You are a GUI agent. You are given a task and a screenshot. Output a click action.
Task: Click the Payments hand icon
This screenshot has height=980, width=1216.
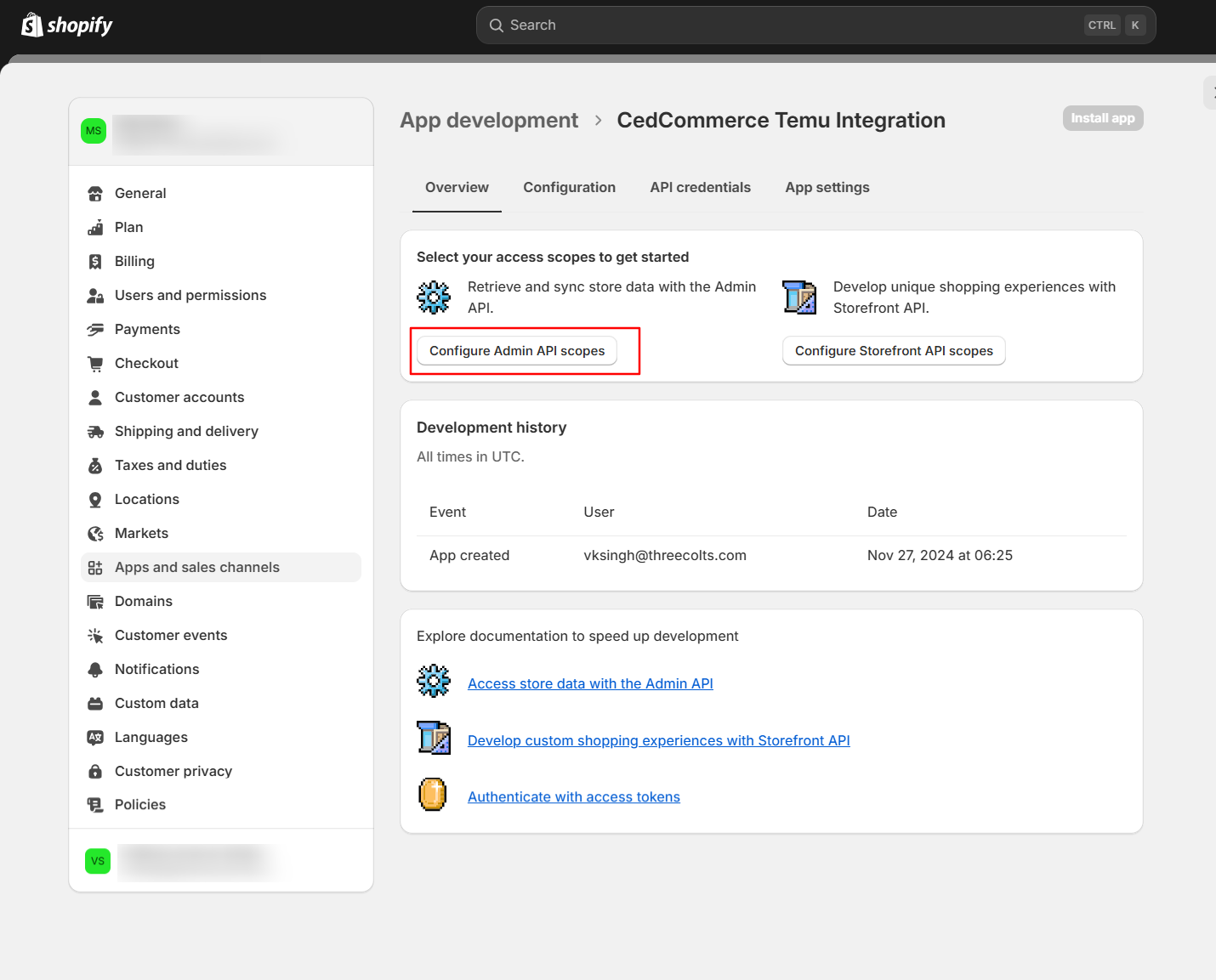(x=95, y=330)
